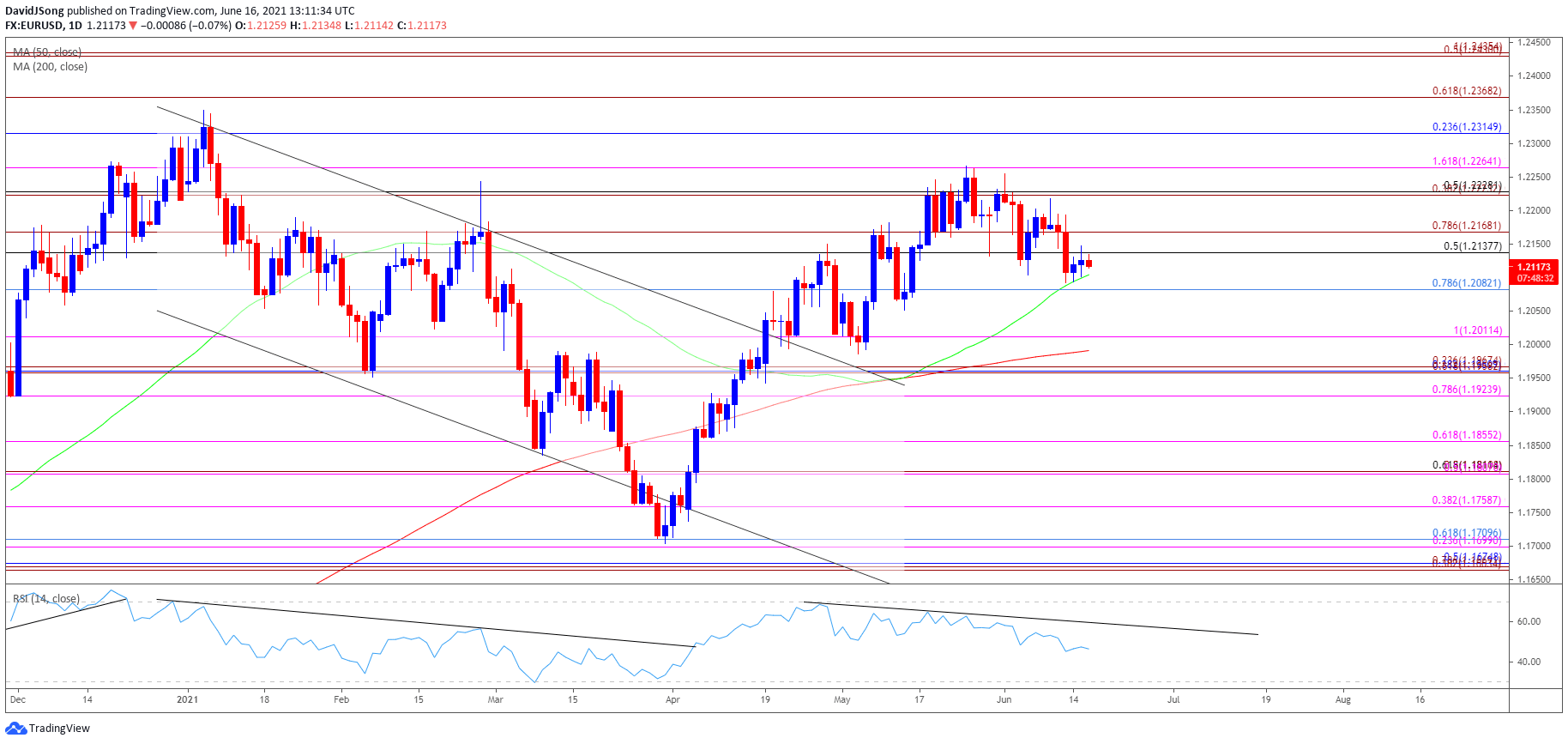Click the 1.18000 price axis label

1535,479
